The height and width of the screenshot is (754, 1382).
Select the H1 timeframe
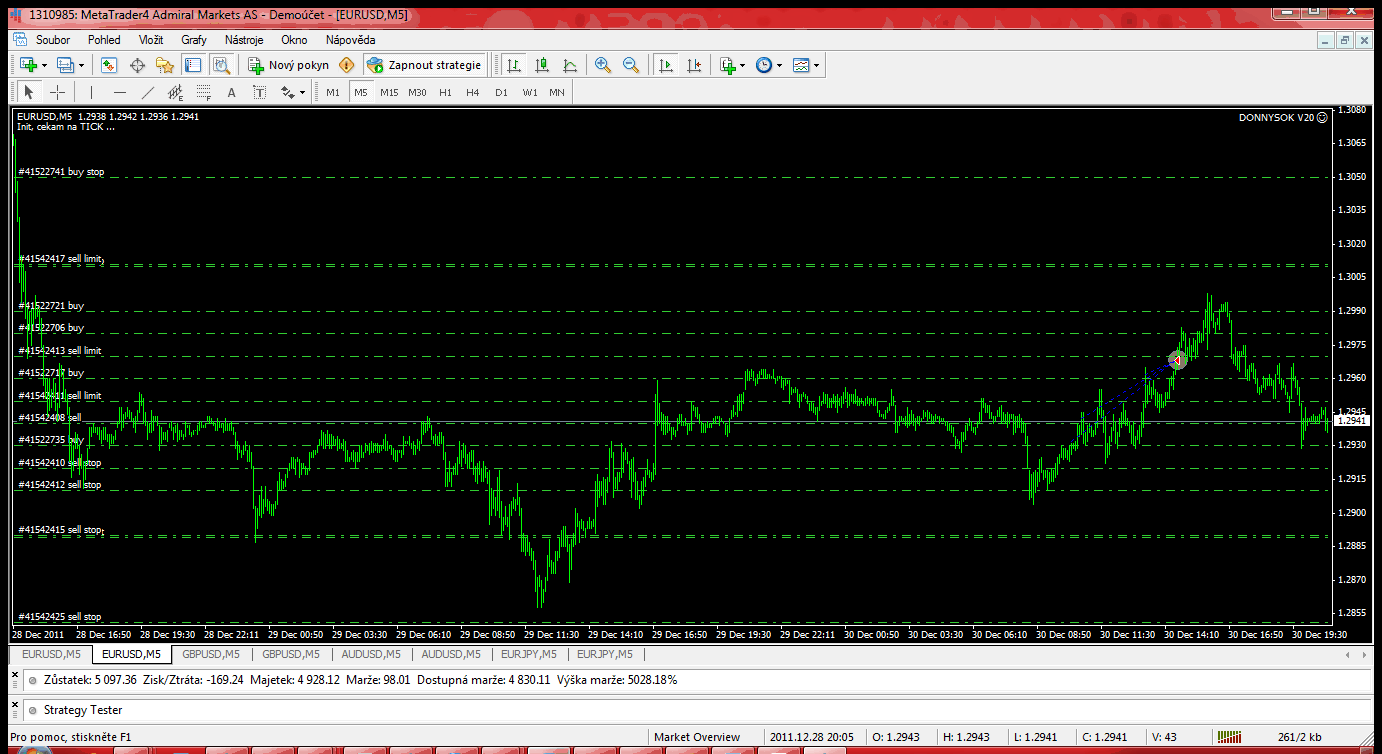(445, 93)
